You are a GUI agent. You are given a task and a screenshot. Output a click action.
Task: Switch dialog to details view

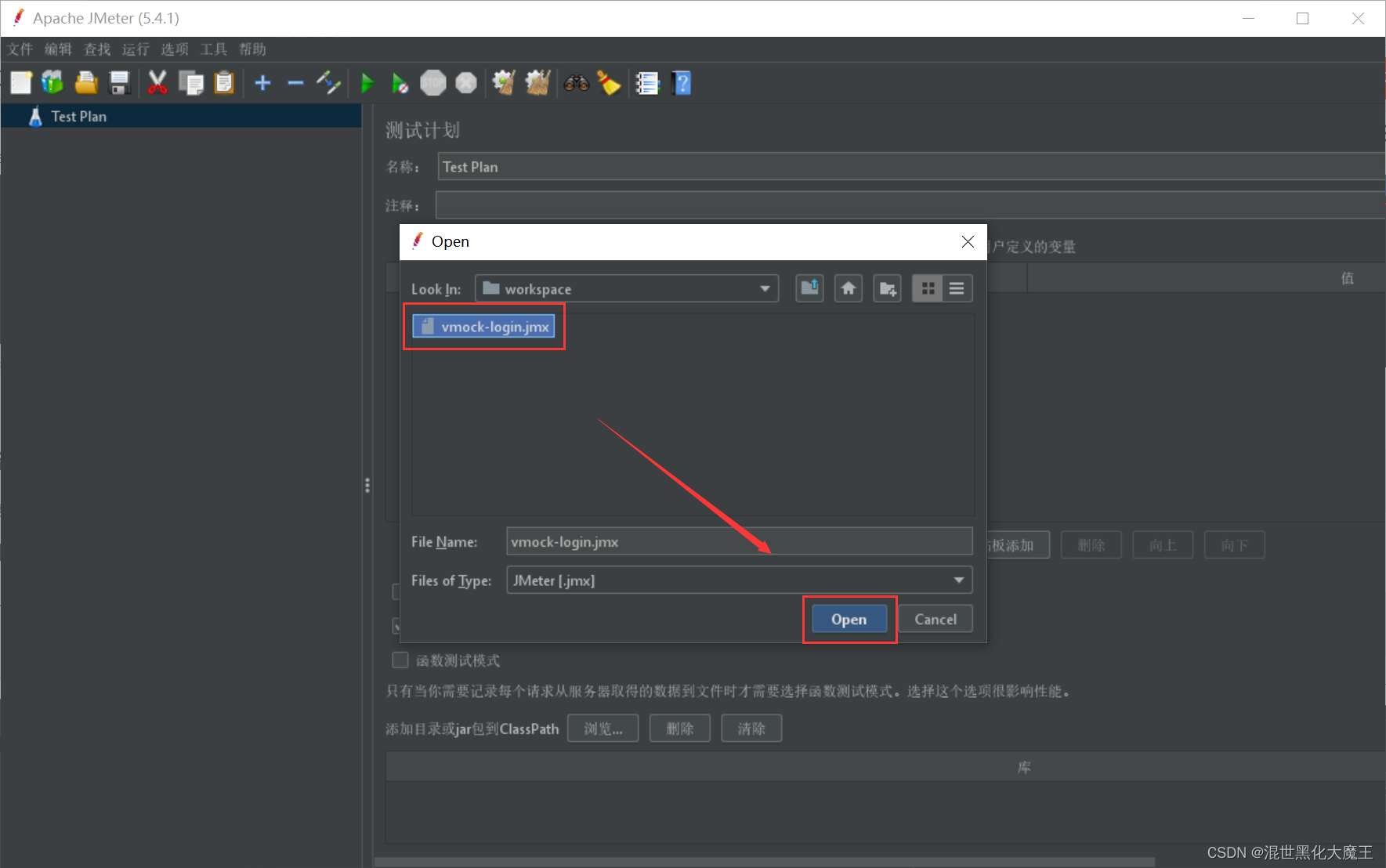[x=957, y=288]
